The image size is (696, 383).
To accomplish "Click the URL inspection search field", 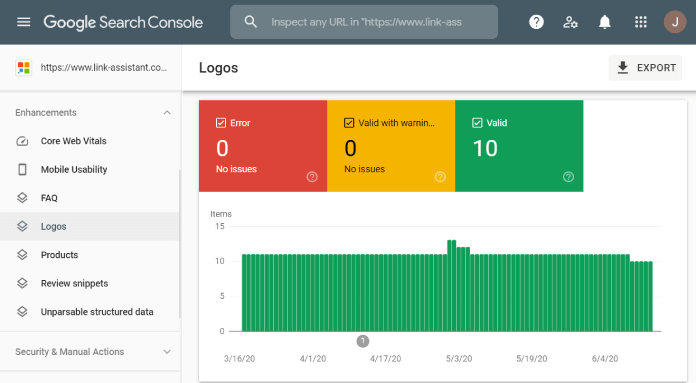I will (364, 22).
